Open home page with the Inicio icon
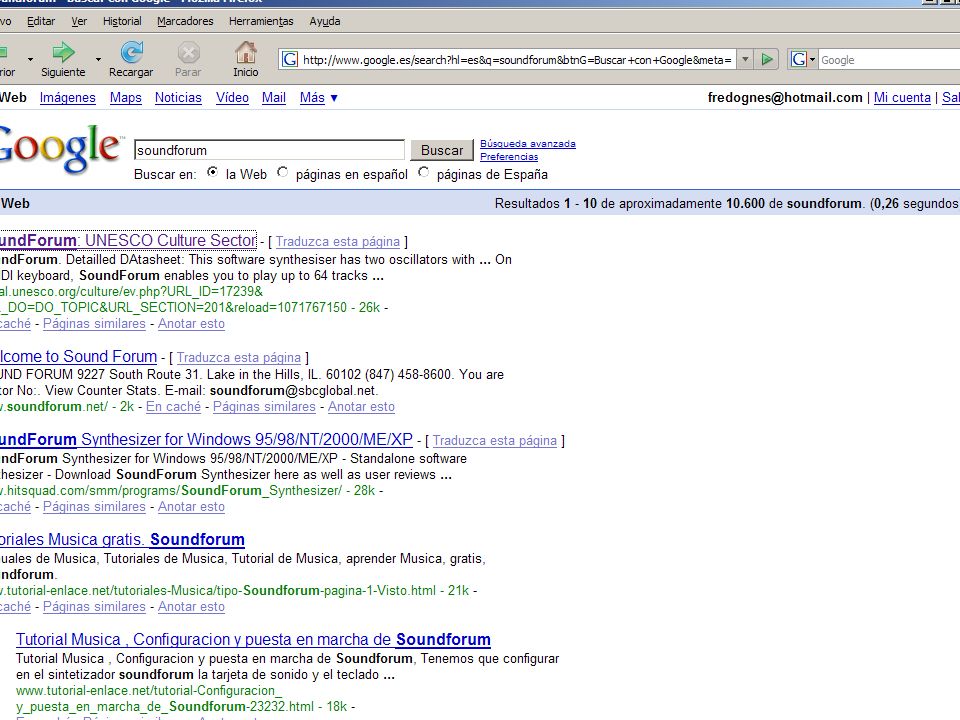The height and width of the screenshot is (720, 960). pyautogui.click(x=246, y=59)
